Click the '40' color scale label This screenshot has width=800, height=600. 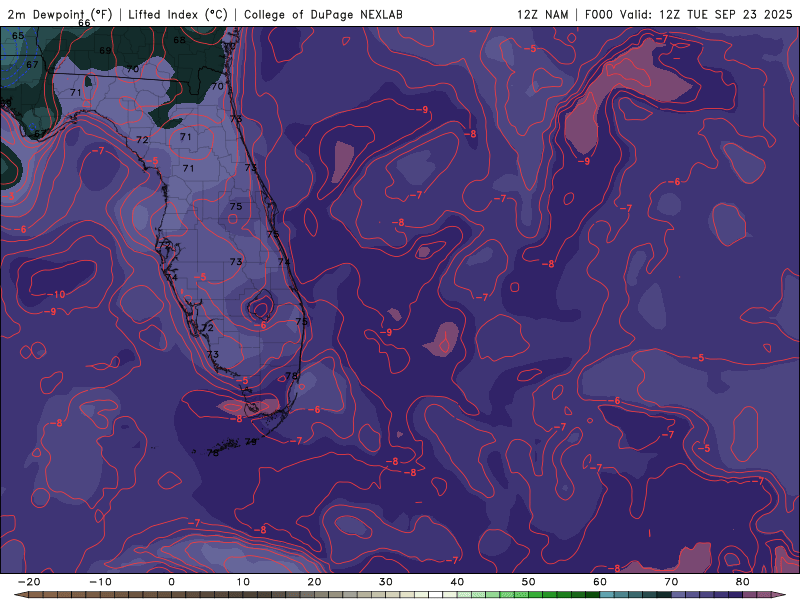click(457, 582)
